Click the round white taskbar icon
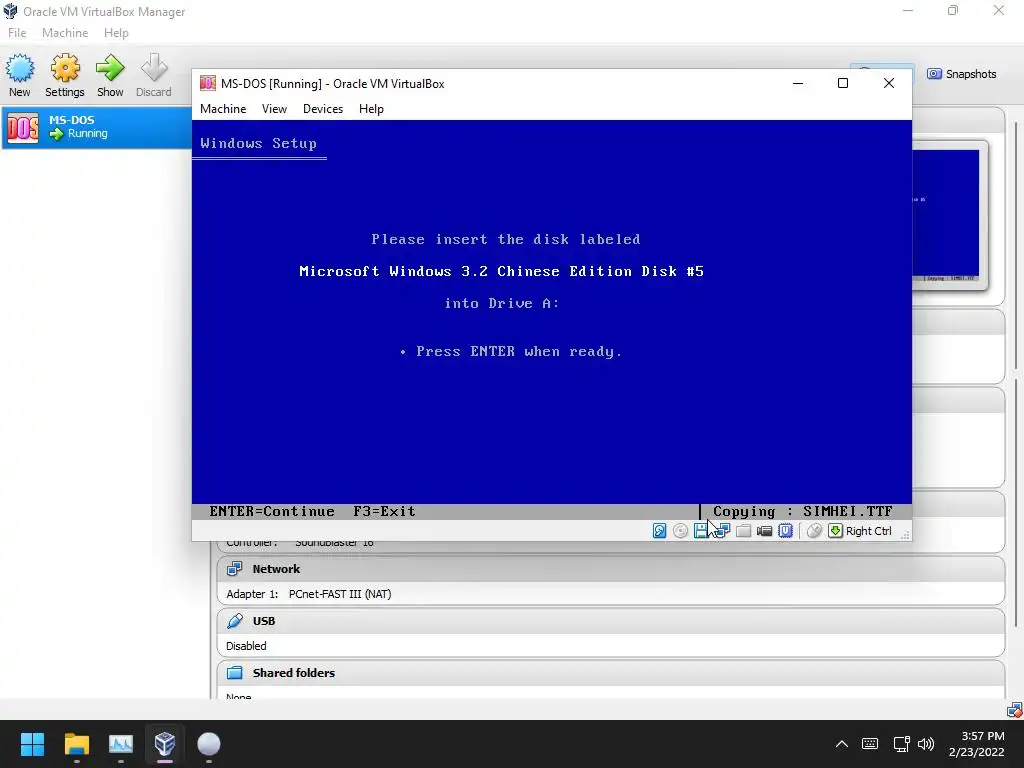Viewport: 1024px width, 768px height. coord(209,744)
